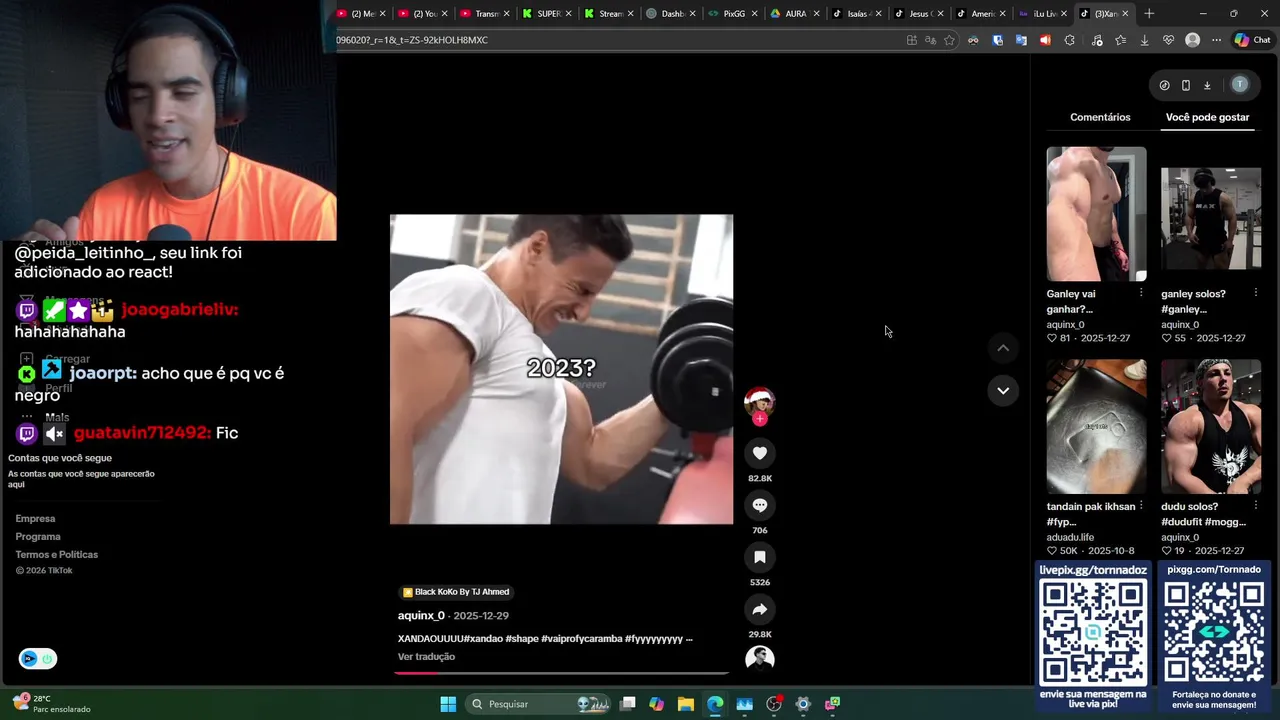The image size is (1280, 720).
Task: Save video with the bookmark icon
Action: pyautogui.click(x=760, y=557)
